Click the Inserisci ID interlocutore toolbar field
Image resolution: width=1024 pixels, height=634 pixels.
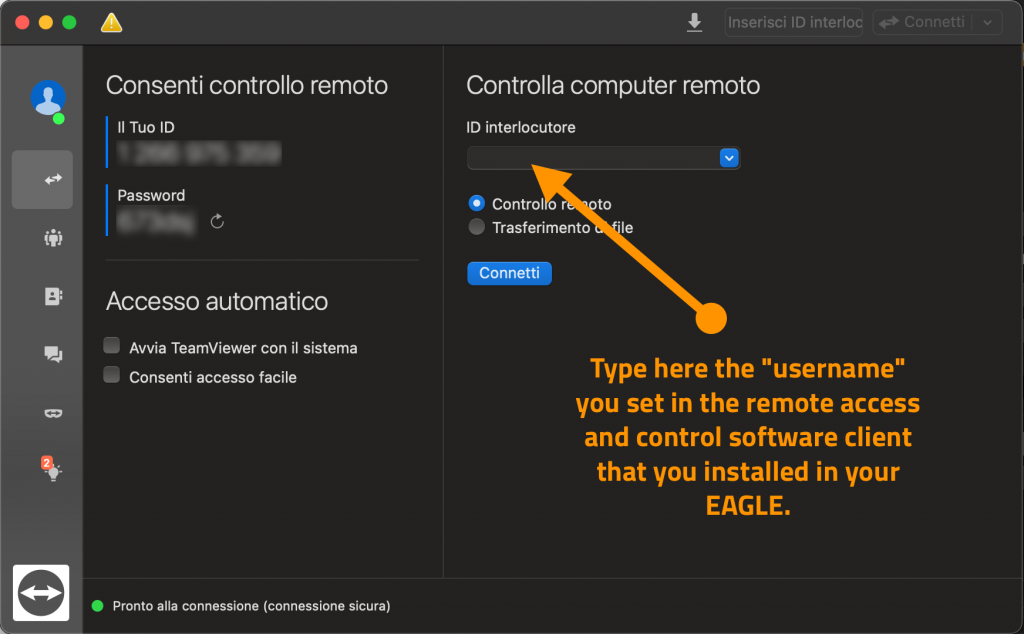(793, 22)
